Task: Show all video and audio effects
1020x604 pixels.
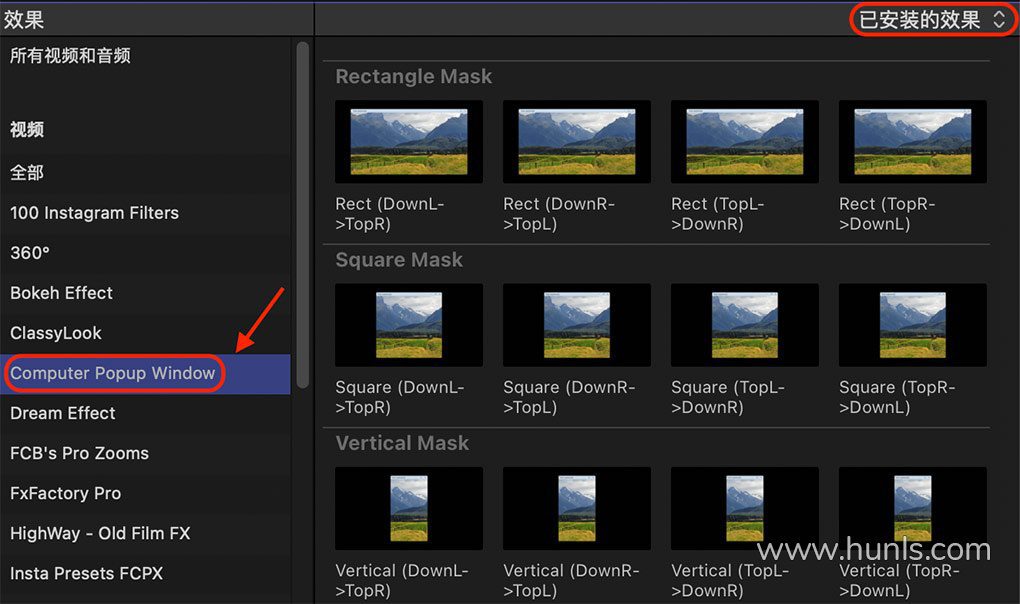Action: click(70, 56)
